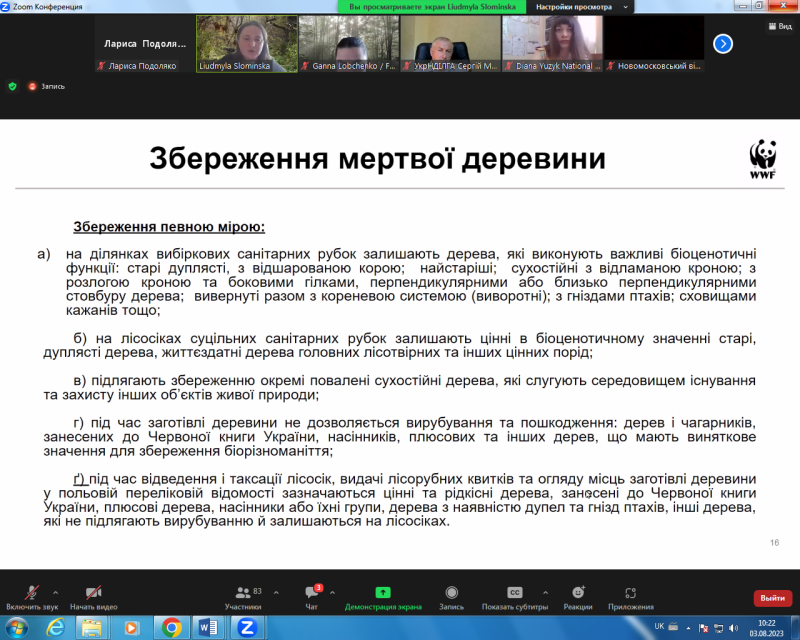The image size is (800, 640).
Task: Click the red Выйти leave button
Action: [x=771, y=598]
